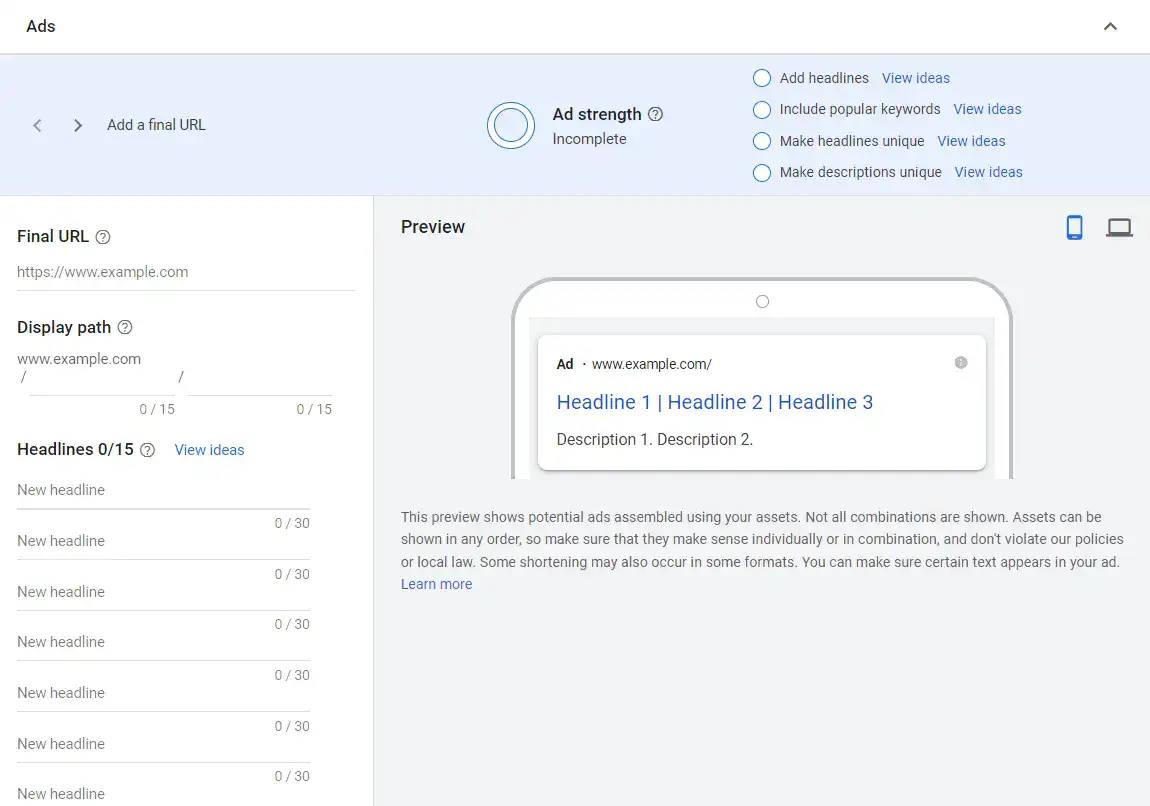Open the Display path help icon

124,327
